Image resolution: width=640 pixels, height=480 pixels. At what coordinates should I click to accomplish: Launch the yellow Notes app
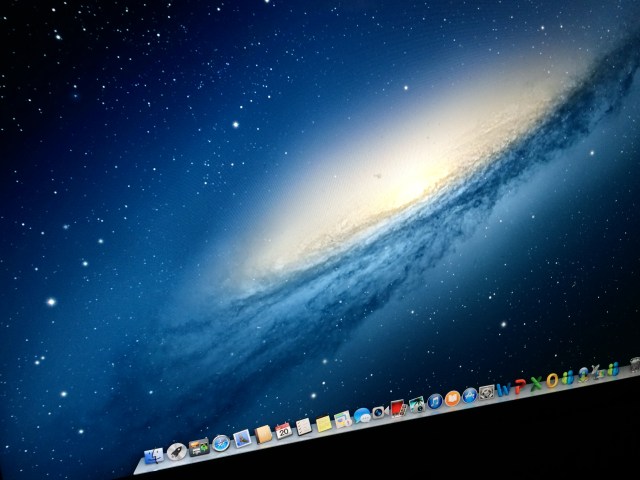[323, 421]
